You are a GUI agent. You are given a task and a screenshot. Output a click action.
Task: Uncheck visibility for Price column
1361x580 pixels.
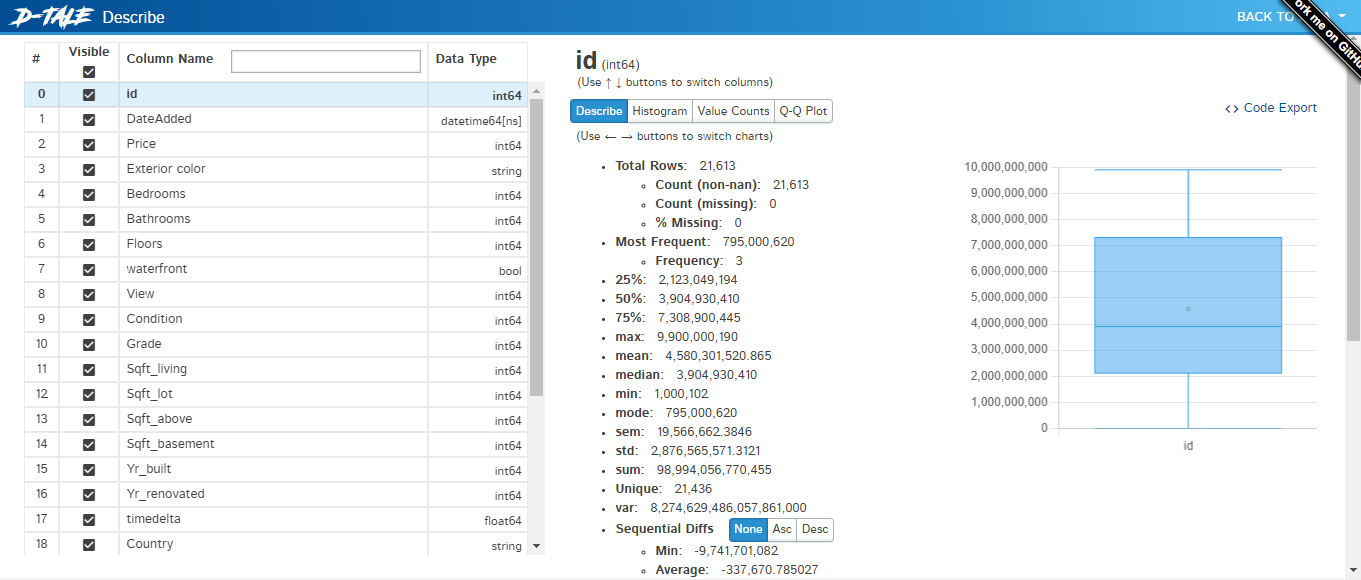pos(89,145)
